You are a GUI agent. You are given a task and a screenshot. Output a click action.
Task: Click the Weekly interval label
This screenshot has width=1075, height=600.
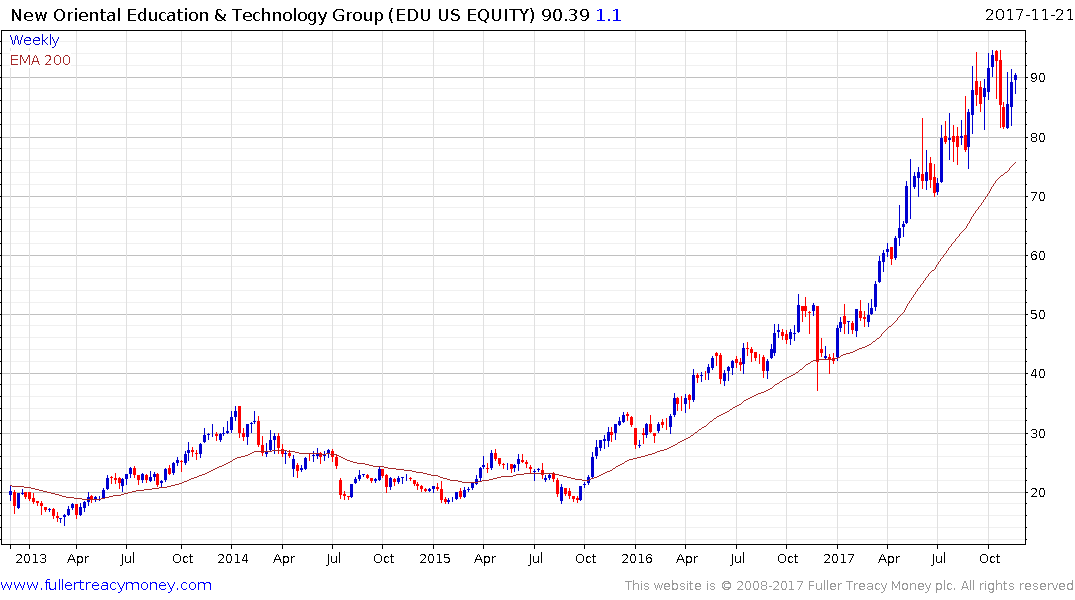click(34, 40)
